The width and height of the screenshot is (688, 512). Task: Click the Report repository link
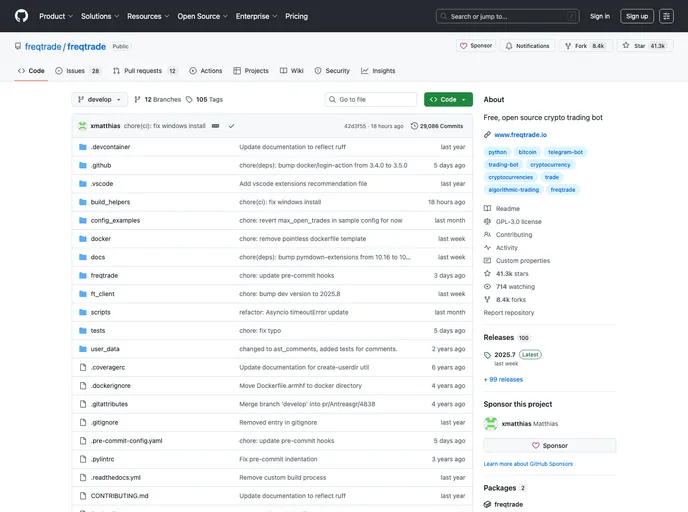point(509,313)
